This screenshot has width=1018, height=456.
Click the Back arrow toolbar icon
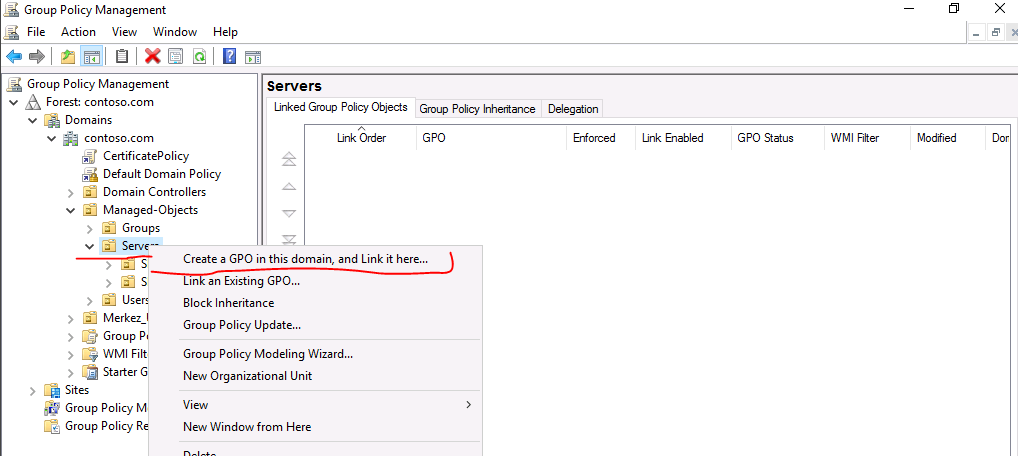(x=14, y=57)
